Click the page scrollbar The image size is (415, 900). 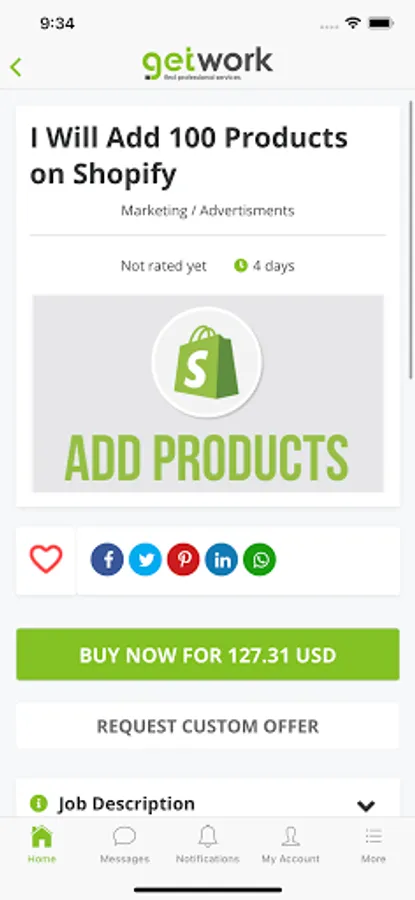coord(410,240)
